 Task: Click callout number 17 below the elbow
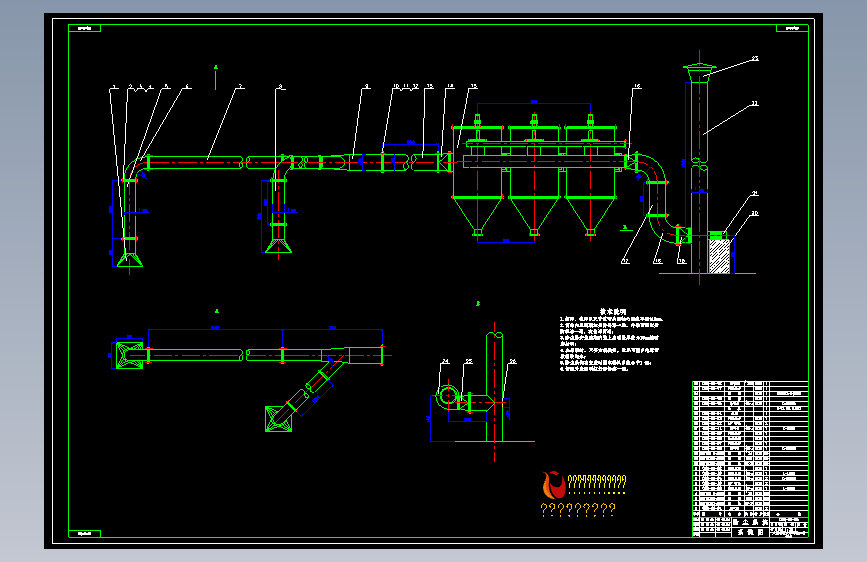pos(625,261)
